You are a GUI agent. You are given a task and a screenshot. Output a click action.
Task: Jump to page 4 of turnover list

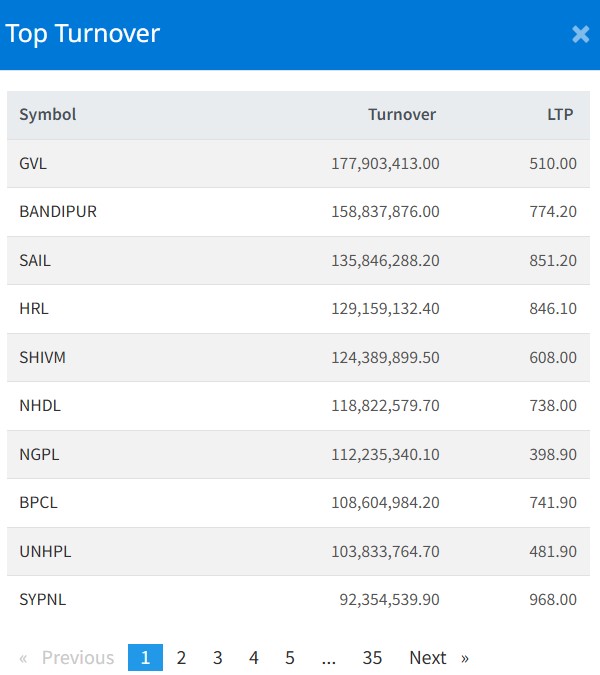coord(254,657)
